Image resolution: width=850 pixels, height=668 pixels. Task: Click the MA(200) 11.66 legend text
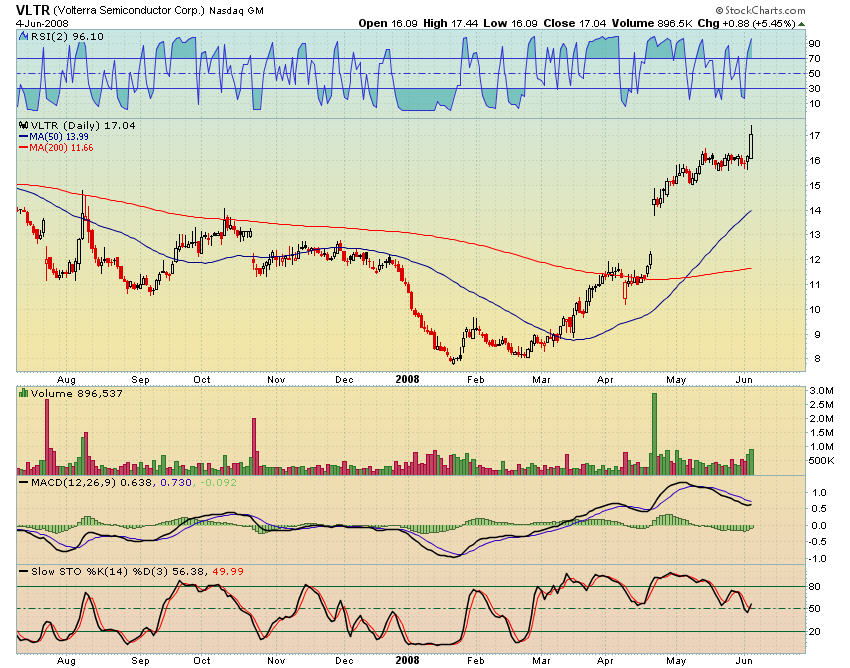point(61,147)
